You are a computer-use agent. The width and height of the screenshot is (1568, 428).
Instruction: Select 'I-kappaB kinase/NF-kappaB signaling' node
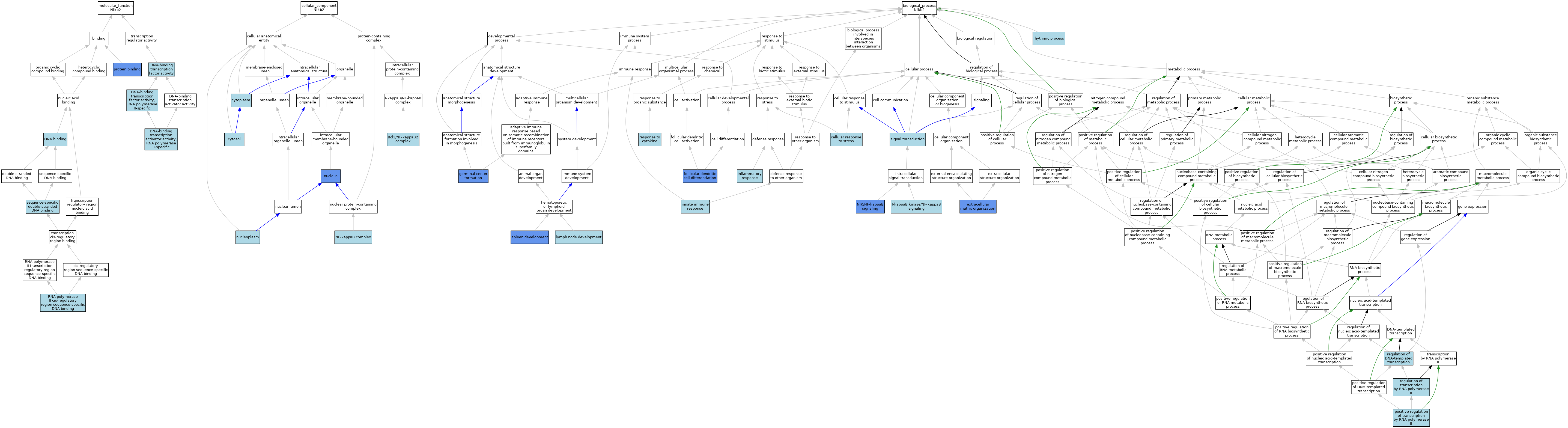916,206
